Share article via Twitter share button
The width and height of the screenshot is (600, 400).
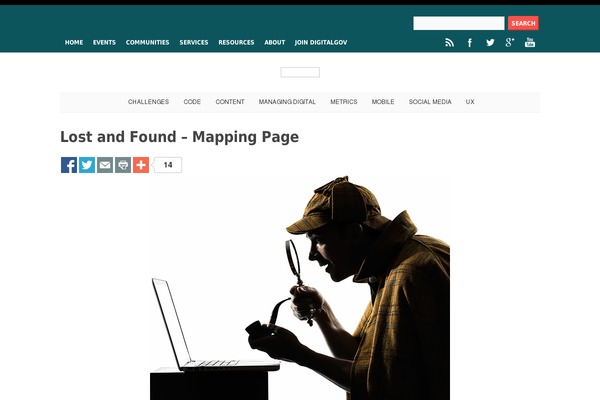click(87, 165)
